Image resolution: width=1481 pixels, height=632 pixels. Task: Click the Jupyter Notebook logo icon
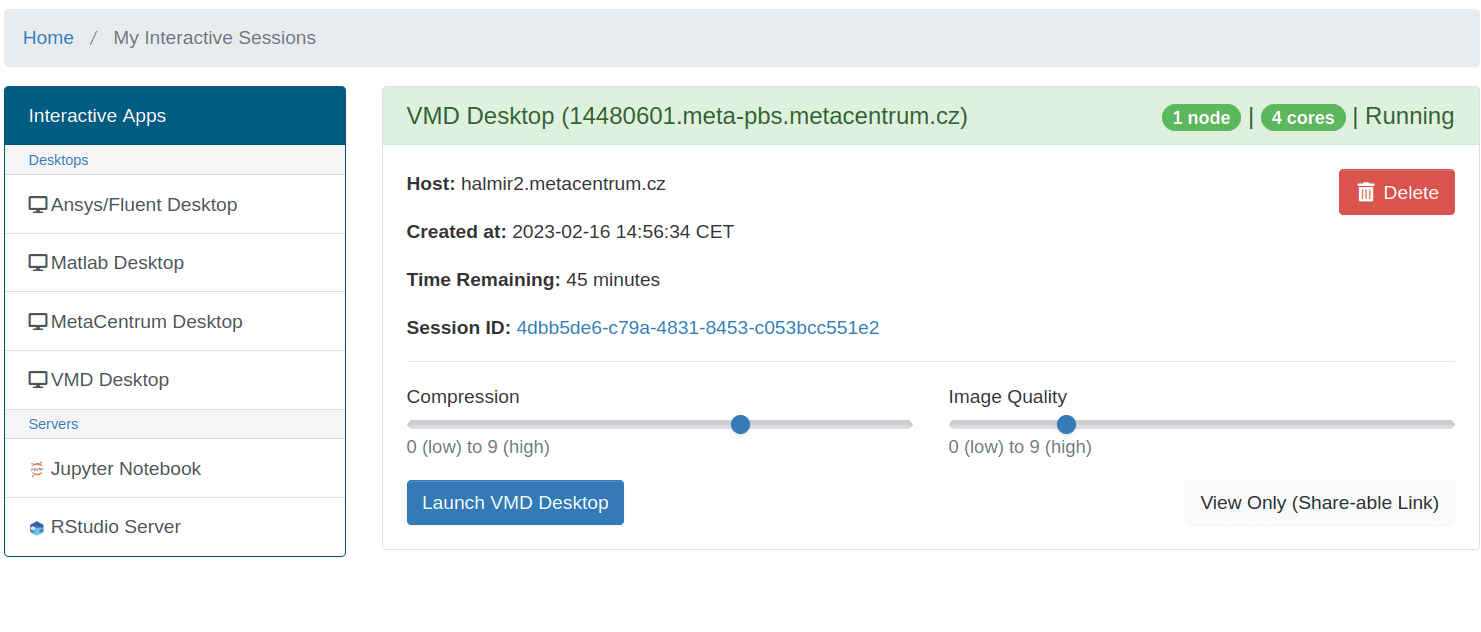37,469
